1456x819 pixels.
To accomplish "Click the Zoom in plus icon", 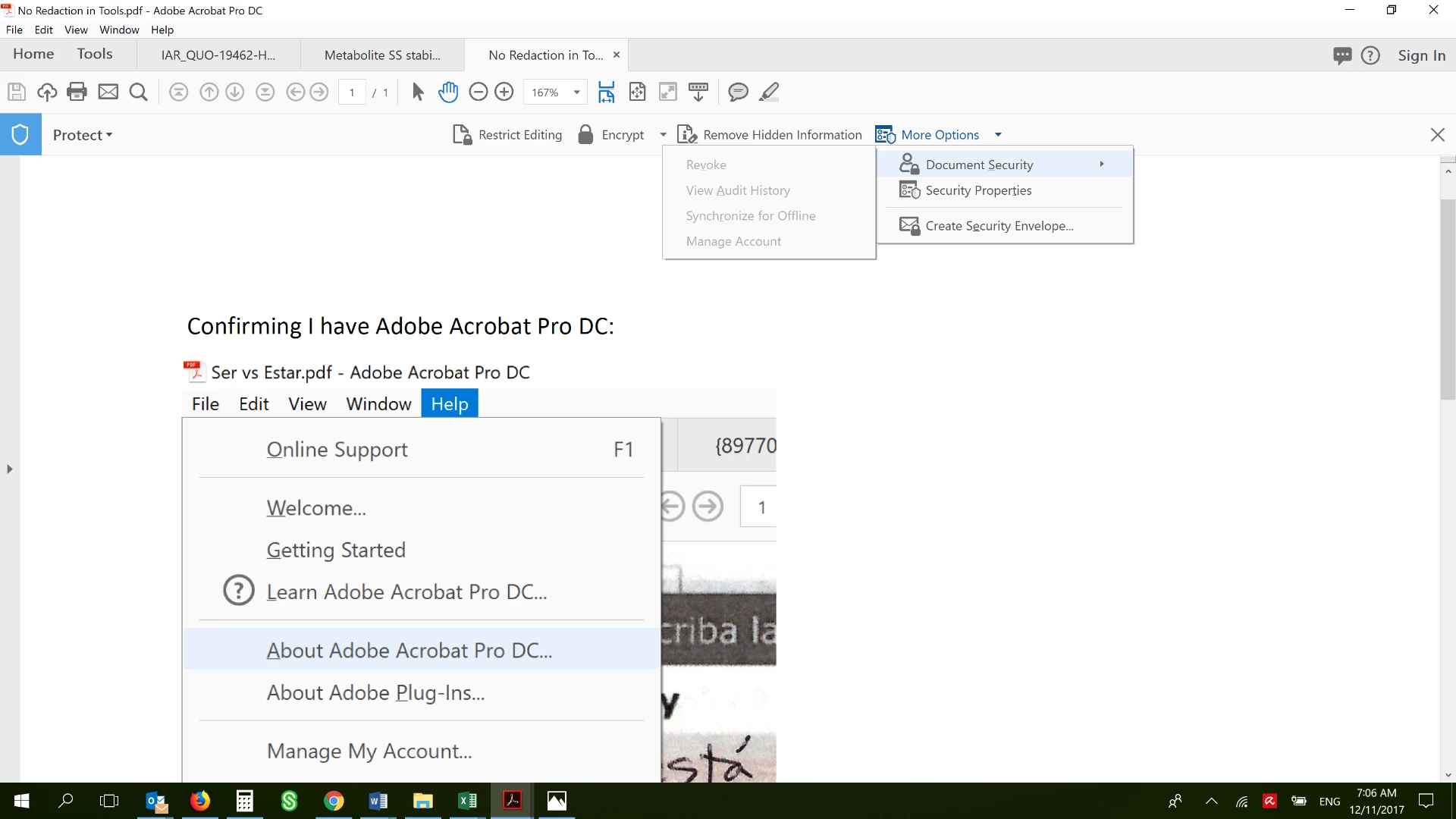I will 504,93.
